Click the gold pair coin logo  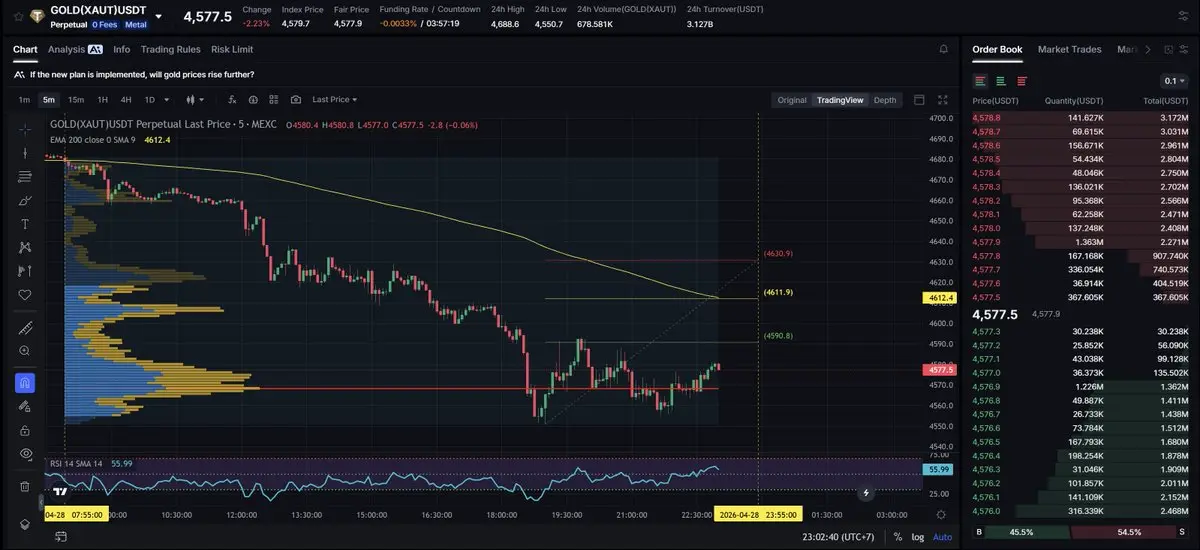[x=37, y=16]
